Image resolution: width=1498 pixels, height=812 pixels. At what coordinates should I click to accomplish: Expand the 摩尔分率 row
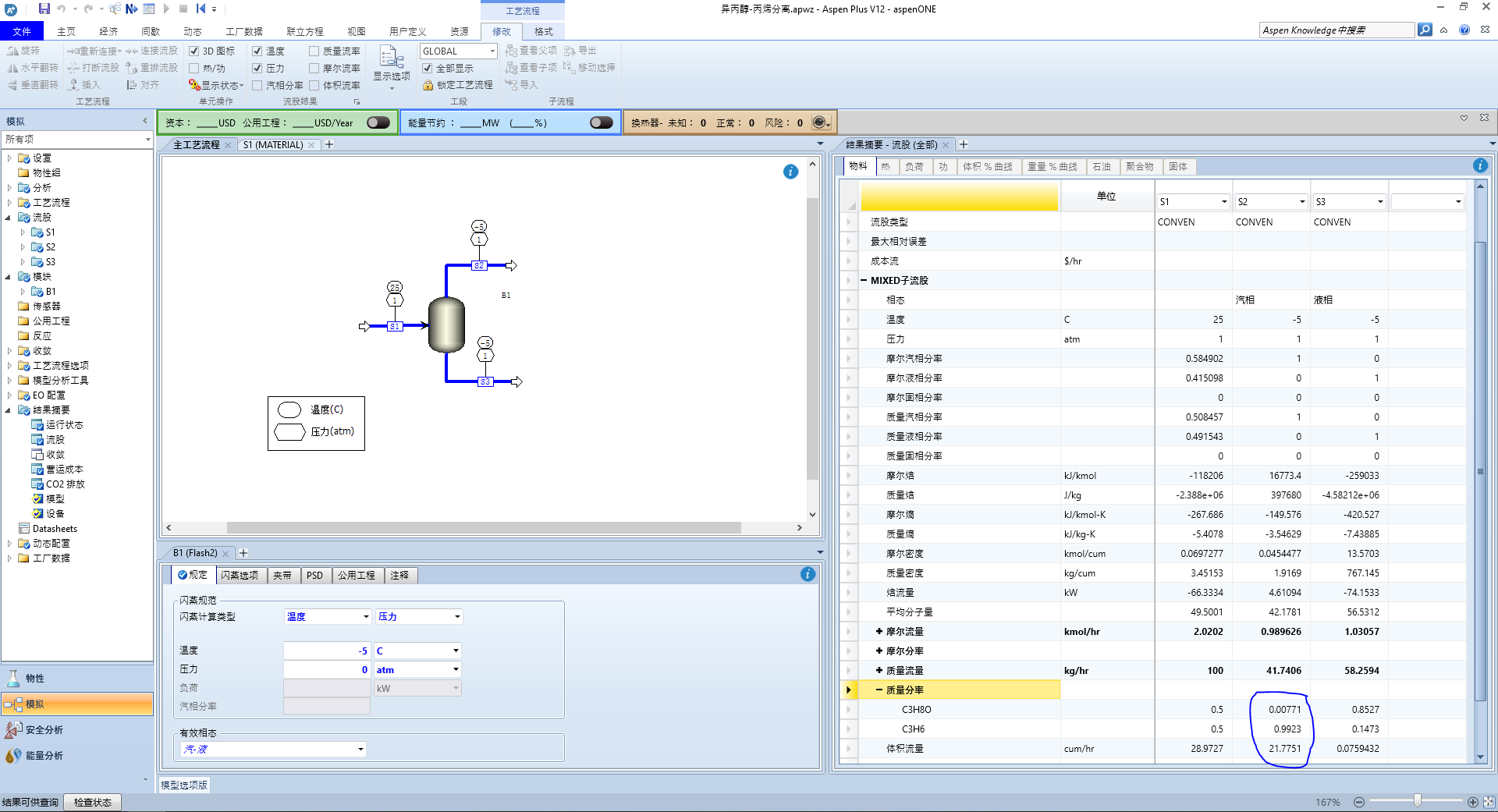(879, 651)
